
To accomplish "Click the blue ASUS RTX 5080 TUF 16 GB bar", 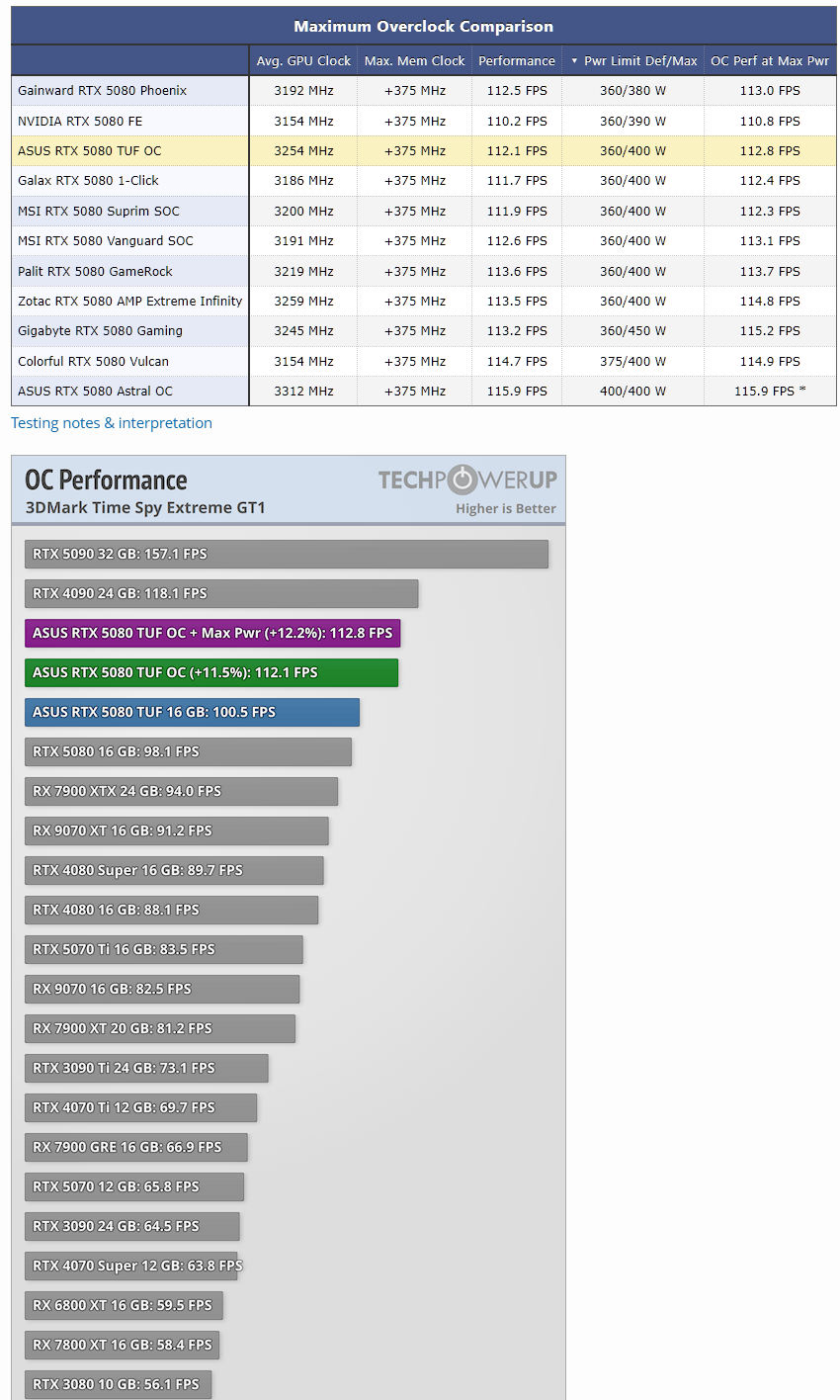I will tap(192, 712).
